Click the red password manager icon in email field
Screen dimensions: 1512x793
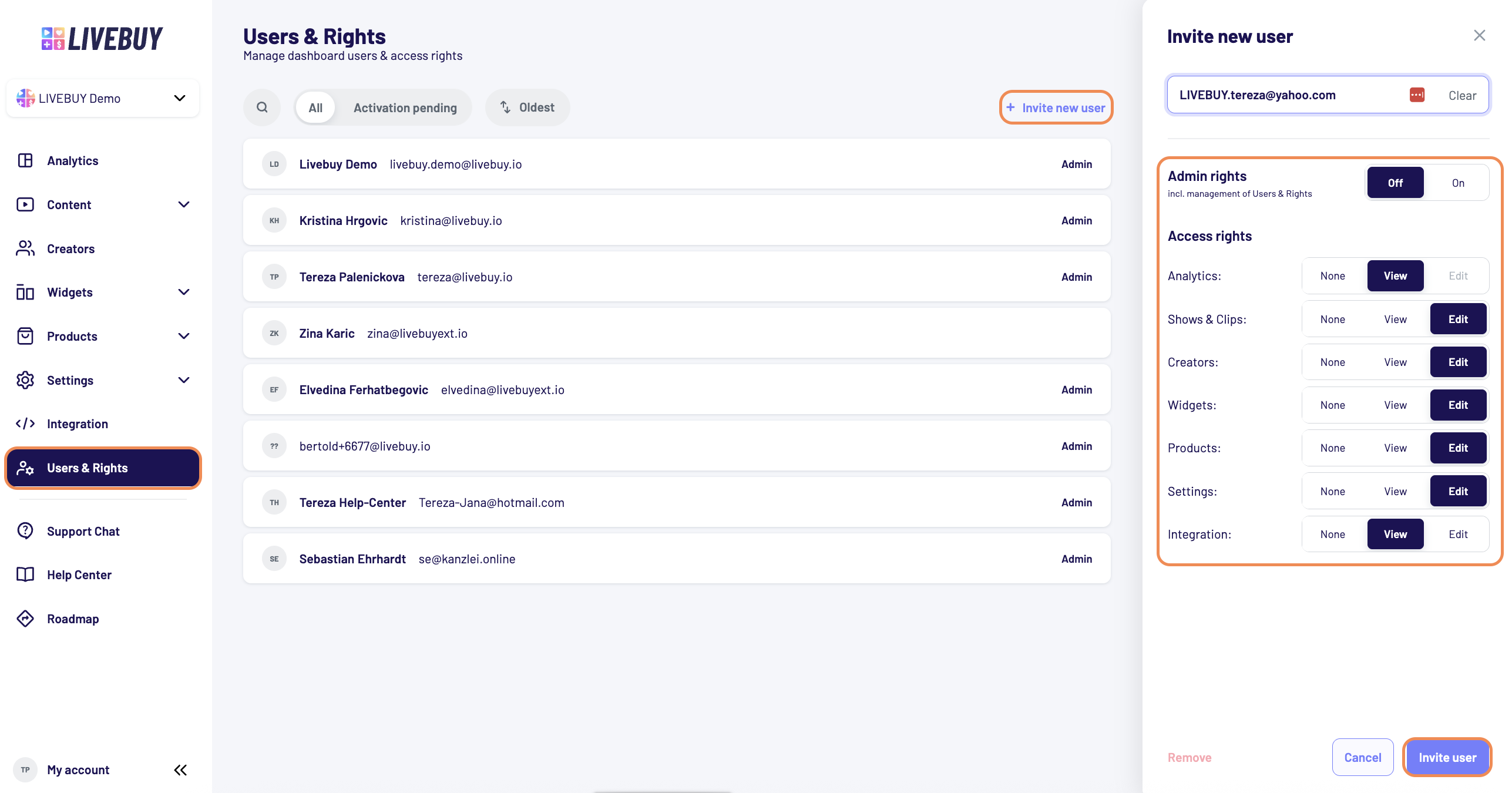1417,95
